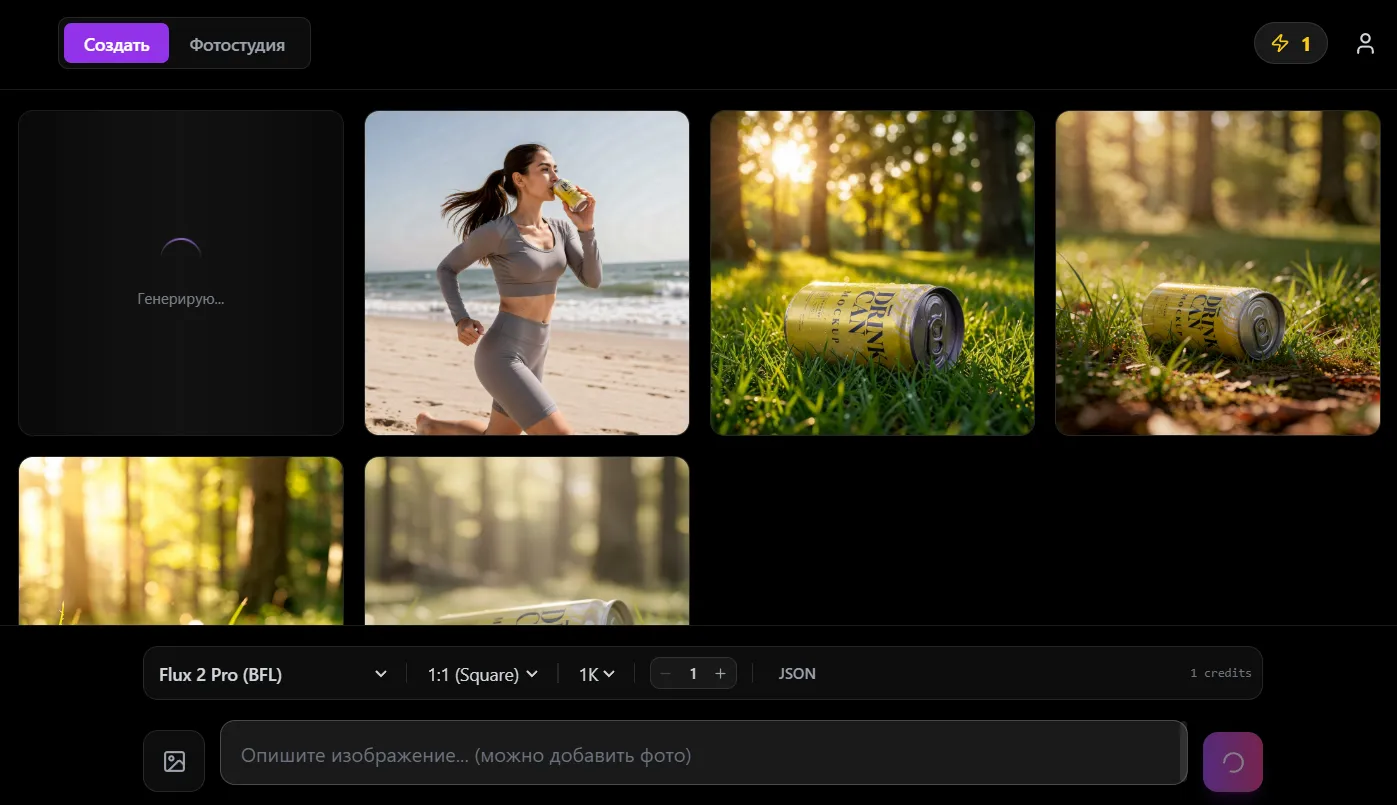Click the attach image icon button
The image size is (1397, 805).
click(x=174, y=762)
